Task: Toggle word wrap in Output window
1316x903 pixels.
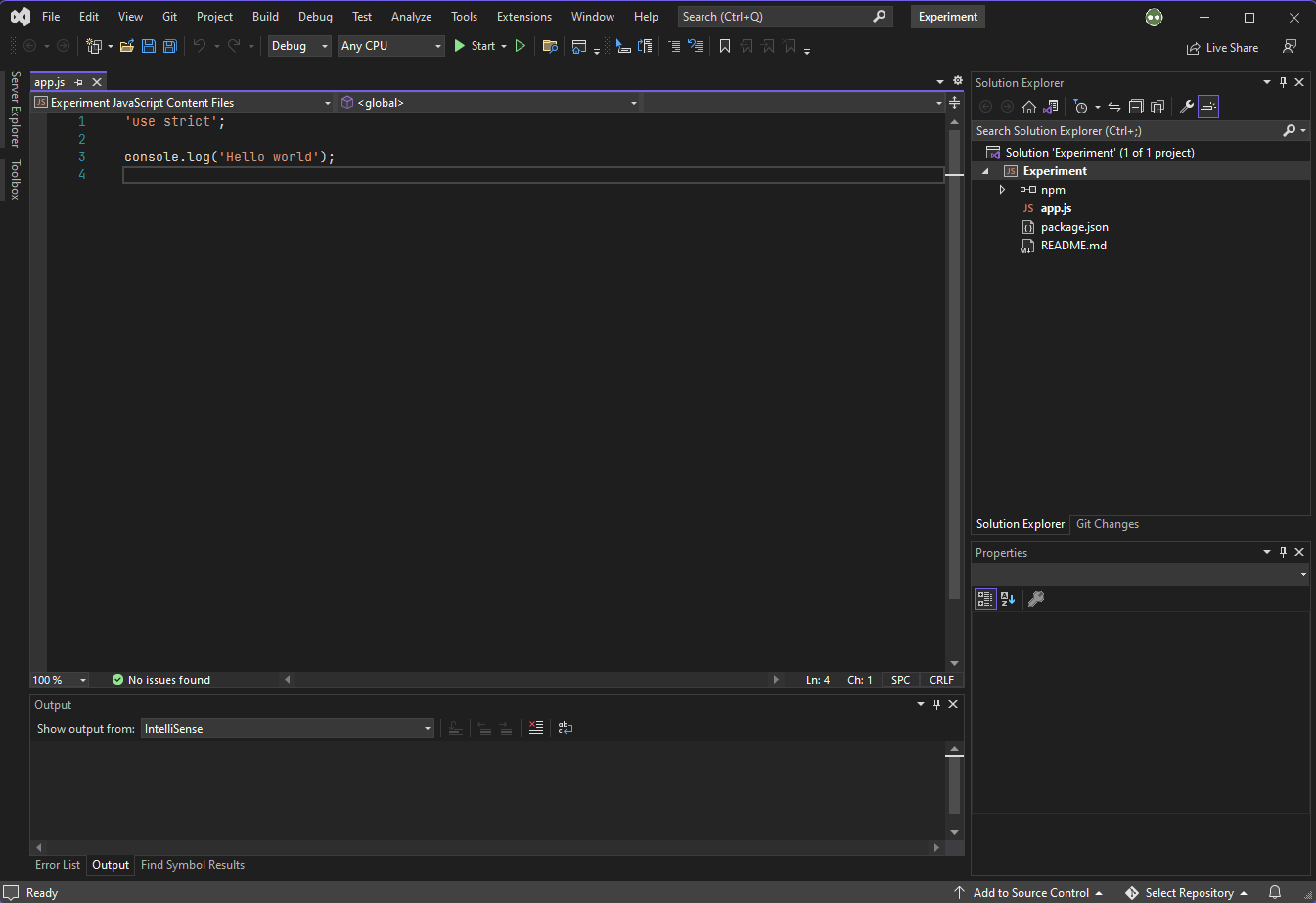Action: pyautogui.click(x=566, y=728)
